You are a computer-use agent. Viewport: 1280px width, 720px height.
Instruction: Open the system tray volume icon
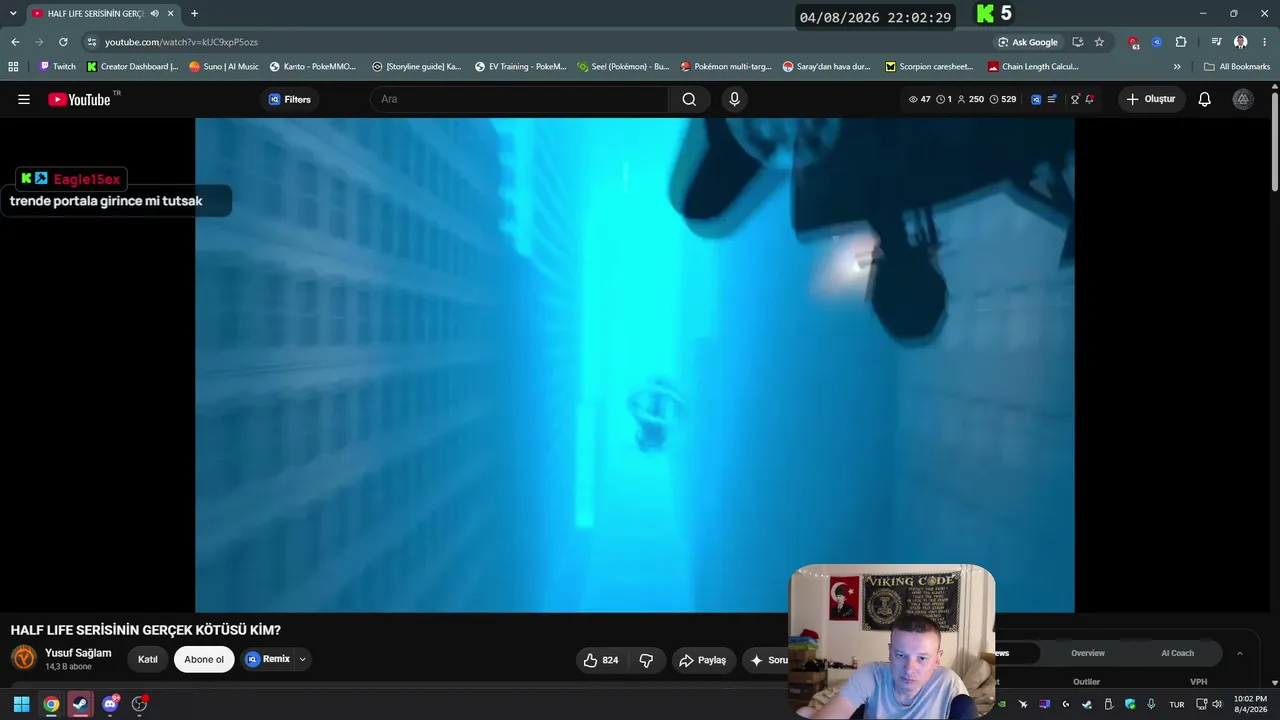tap(1217, 704)
